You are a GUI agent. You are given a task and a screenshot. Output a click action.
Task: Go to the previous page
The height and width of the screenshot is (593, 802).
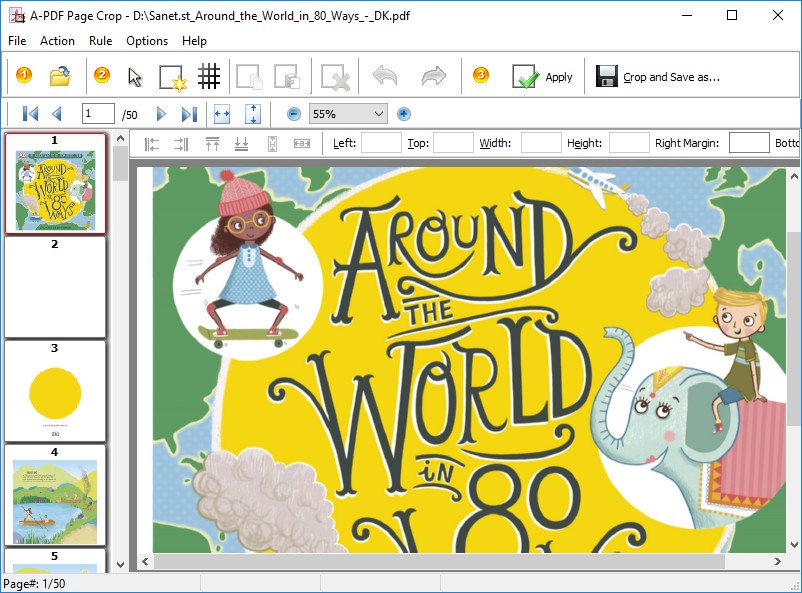pyautogui.click(x=57, y=114)
